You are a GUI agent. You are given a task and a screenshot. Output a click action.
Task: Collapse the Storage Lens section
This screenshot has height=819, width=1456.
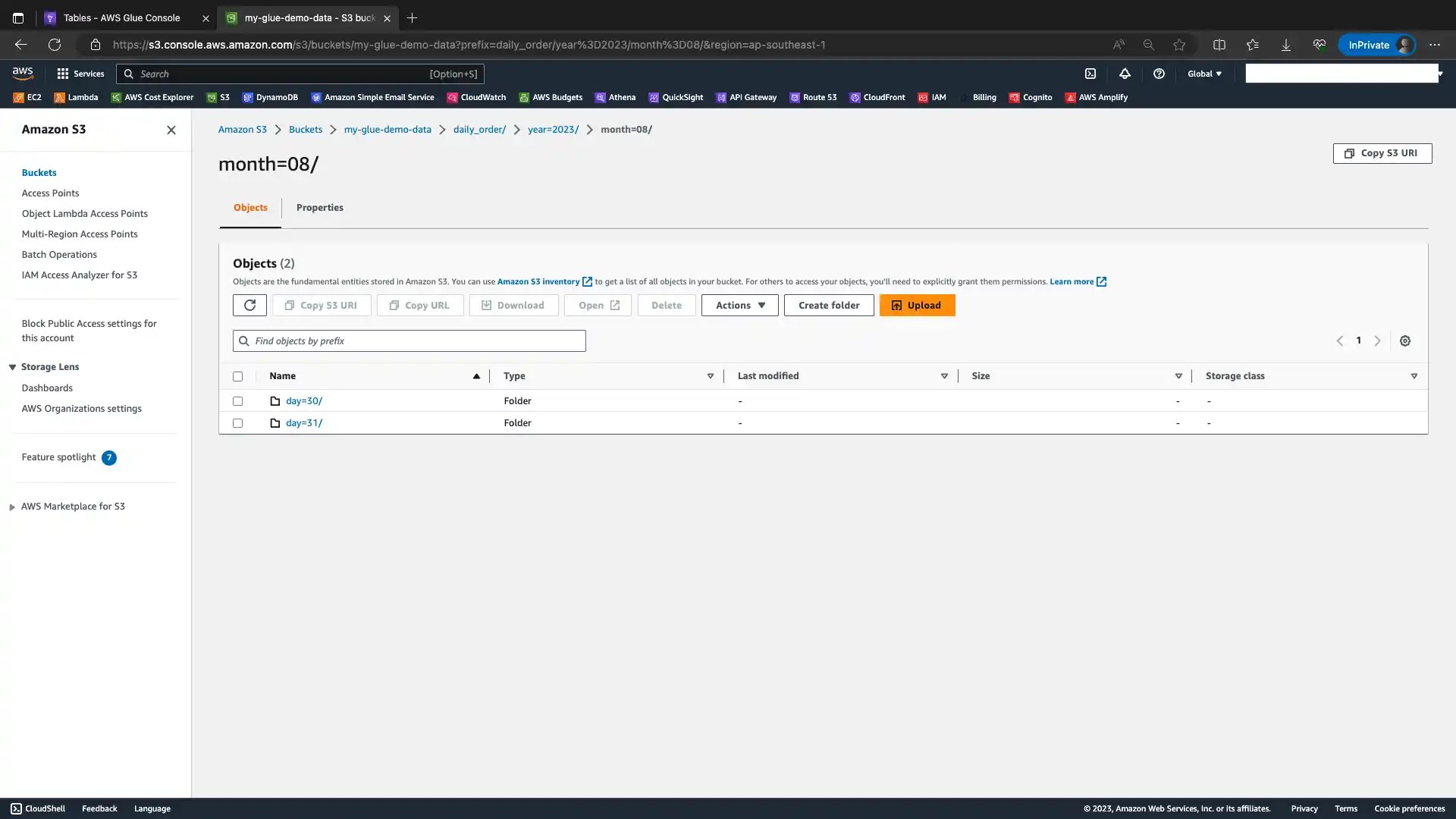point(12,366)
